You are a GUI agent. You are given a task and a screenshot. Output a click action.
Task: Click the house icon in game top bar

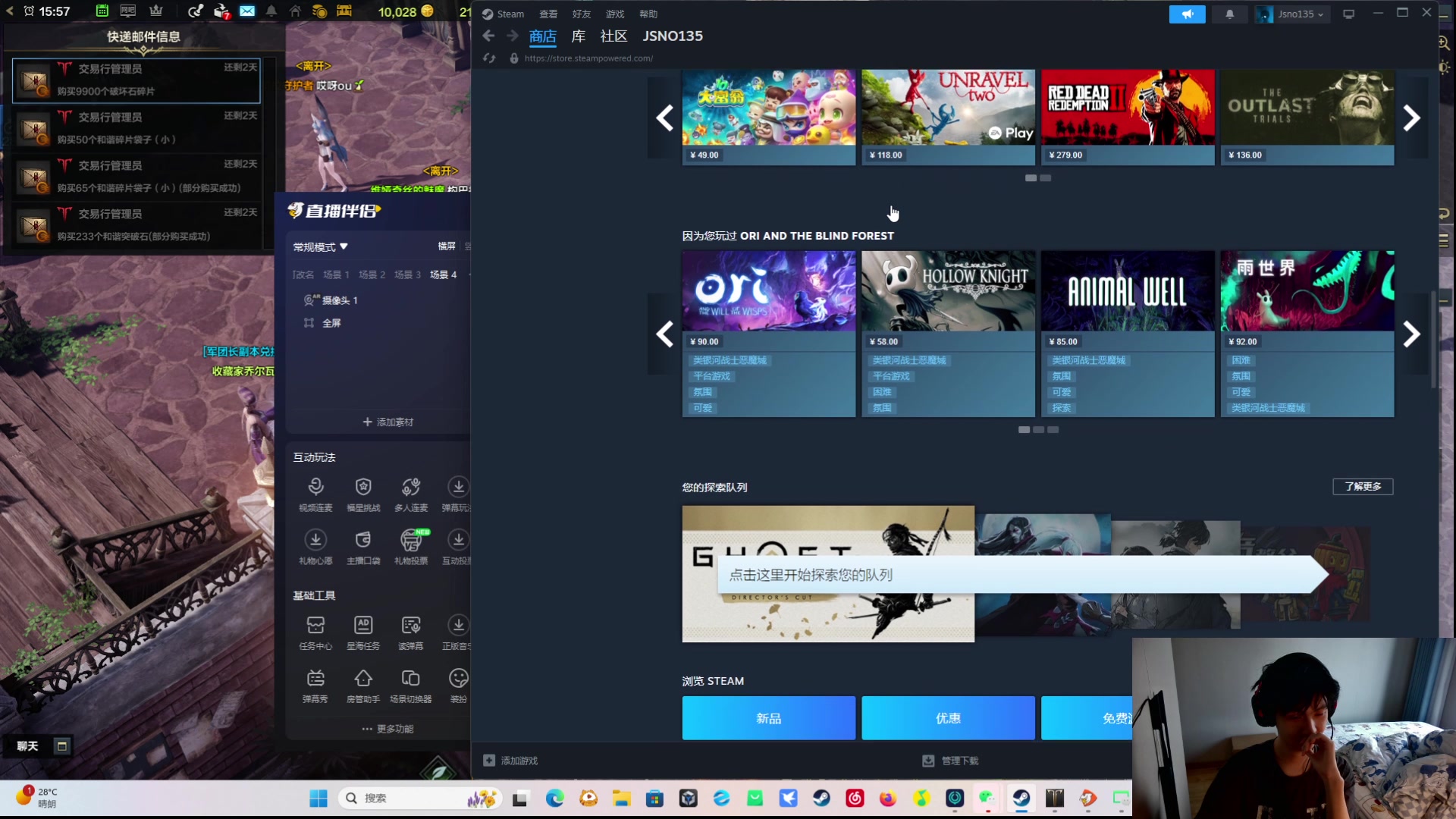pos(295,11)
